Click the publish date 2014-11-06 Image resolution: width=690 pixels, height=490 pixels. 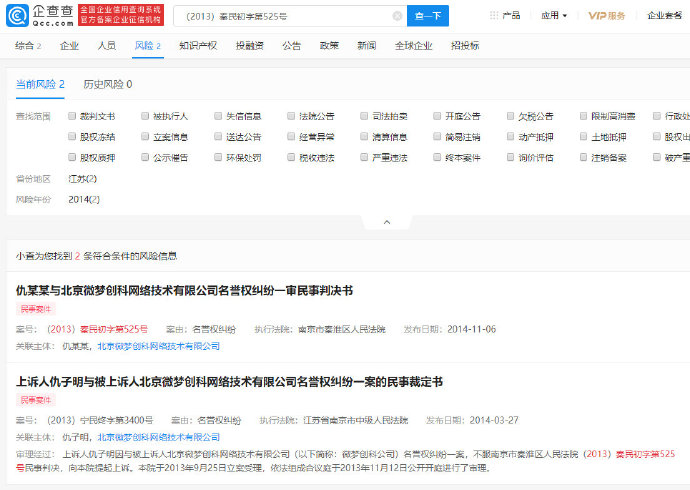pyautogui.click(x=472, y=329)
